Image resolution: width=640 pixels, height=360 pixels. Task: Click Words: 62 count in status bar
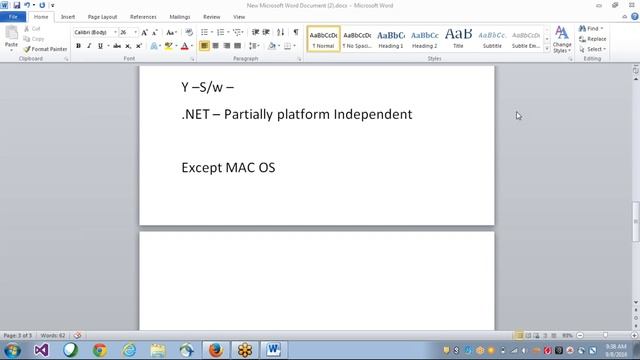(53, 336)
